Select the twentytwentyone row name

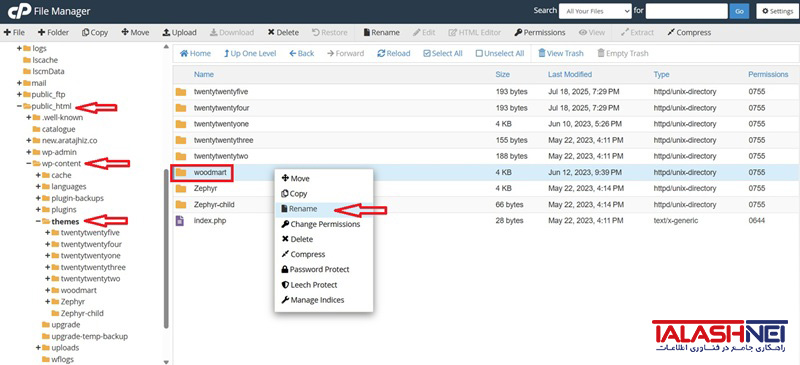221,124
